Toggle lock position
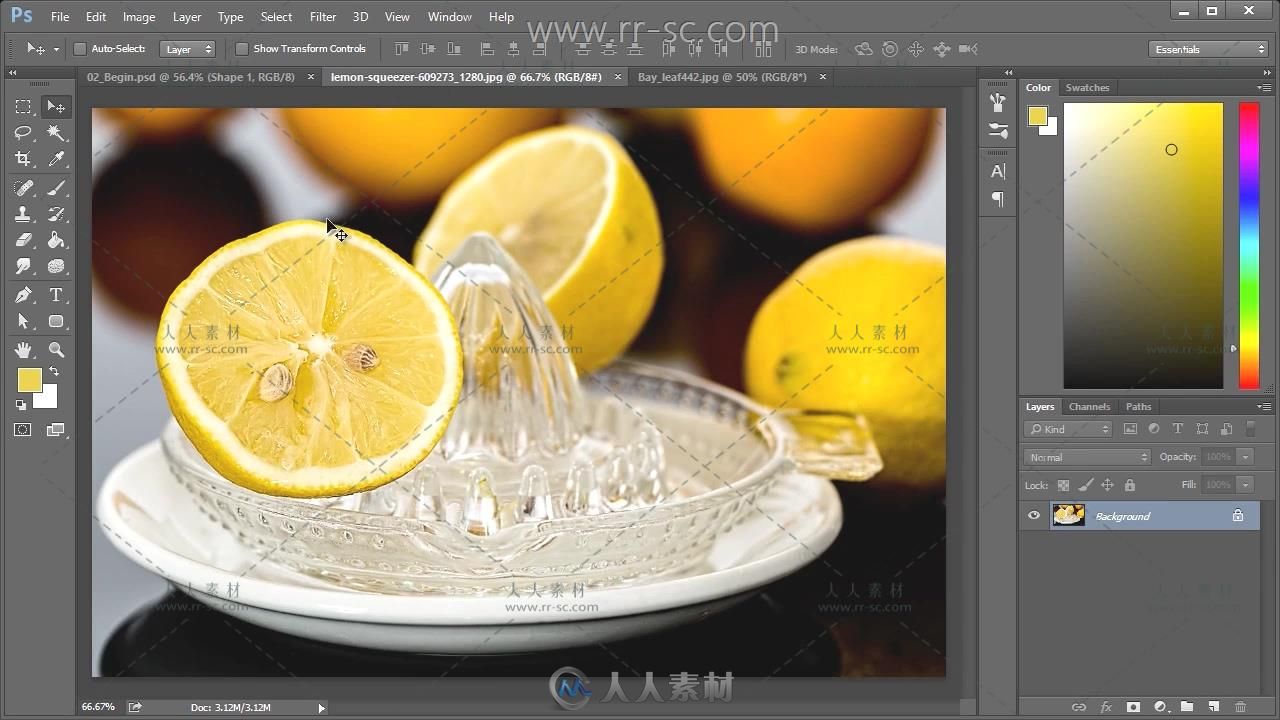 pyautogui.click(x=1107, y=485)
